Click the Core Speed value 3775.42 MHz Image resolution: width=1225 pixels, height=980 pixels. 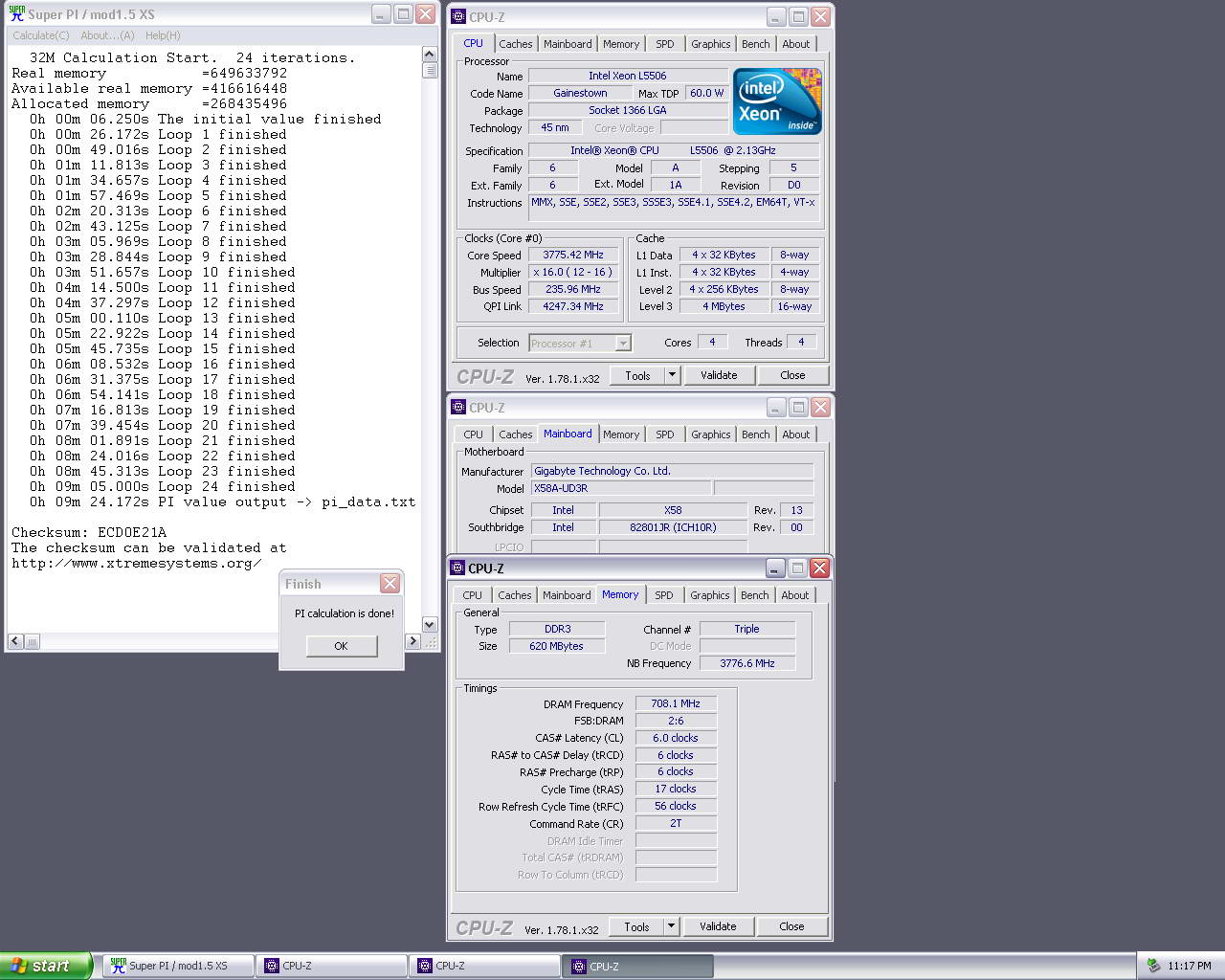click(x=574, y=256)
